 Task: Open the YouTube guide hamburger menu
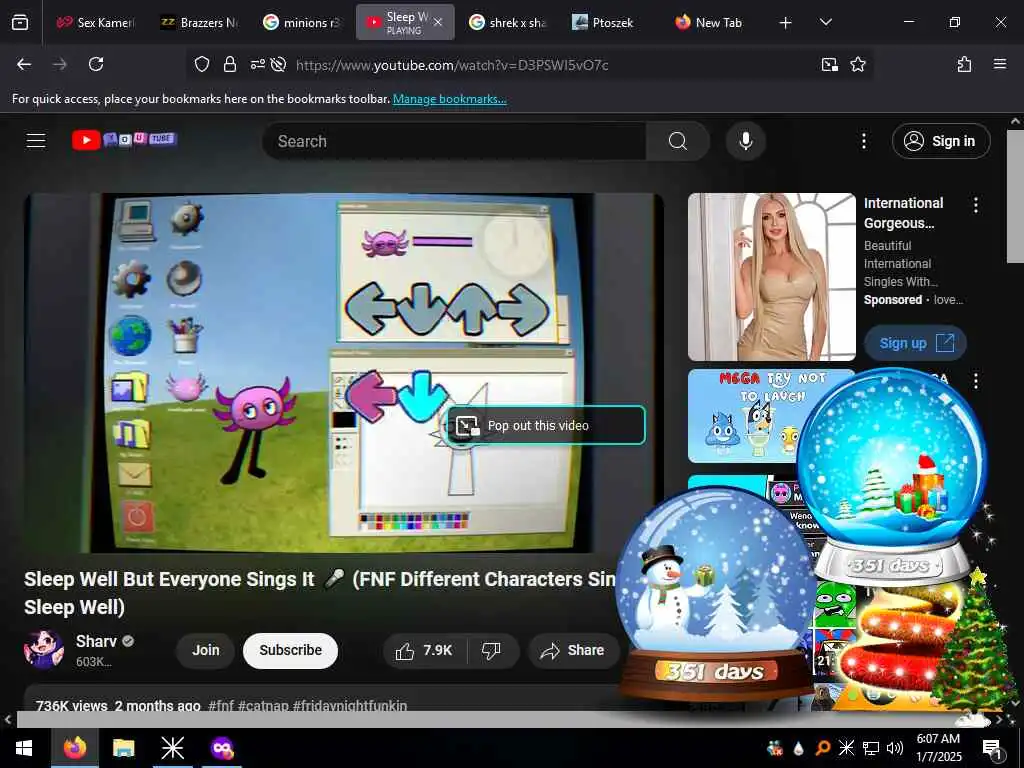36,140
